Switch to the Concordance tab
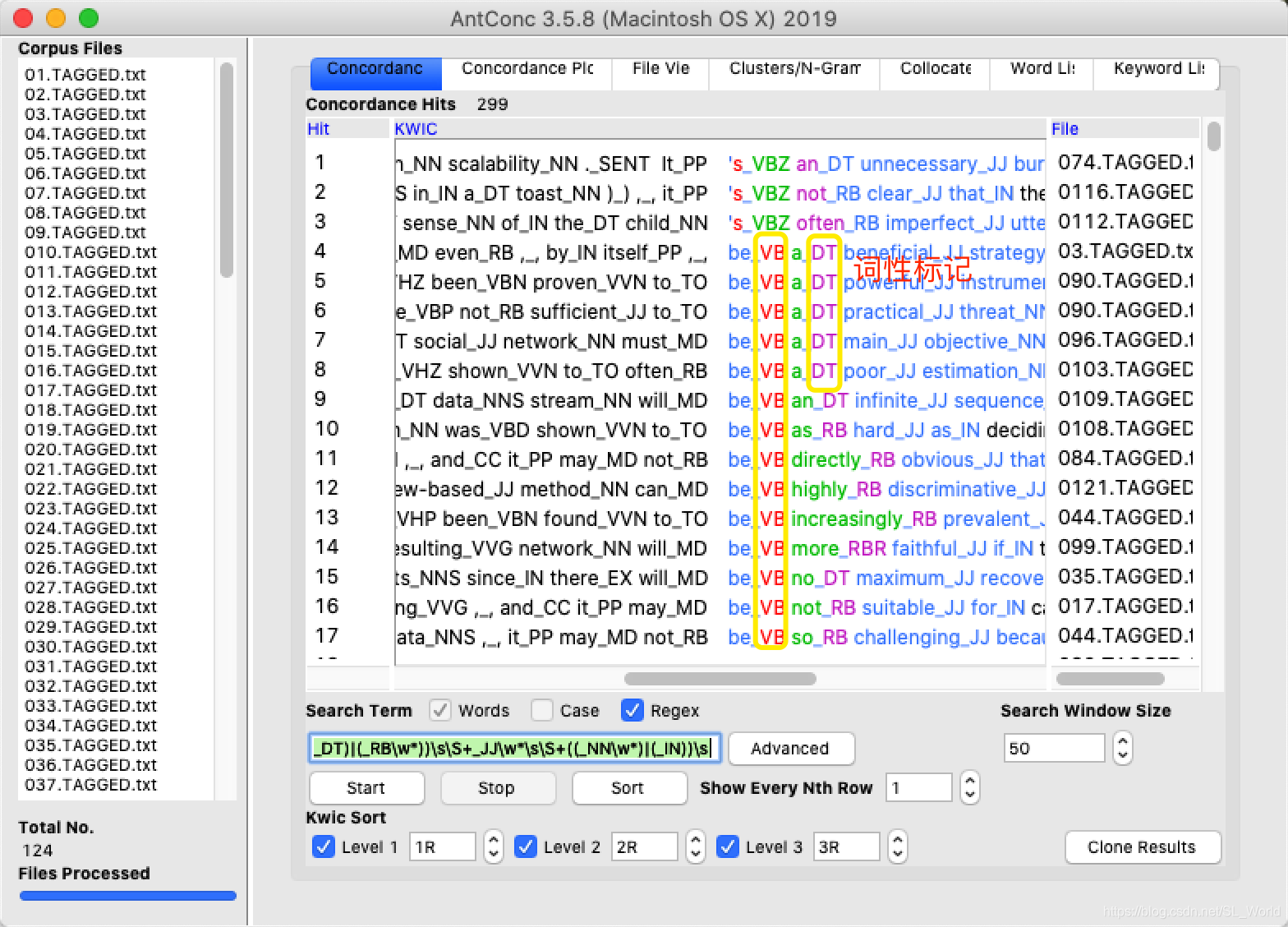 pyautogui.click(x=375, y=72)
